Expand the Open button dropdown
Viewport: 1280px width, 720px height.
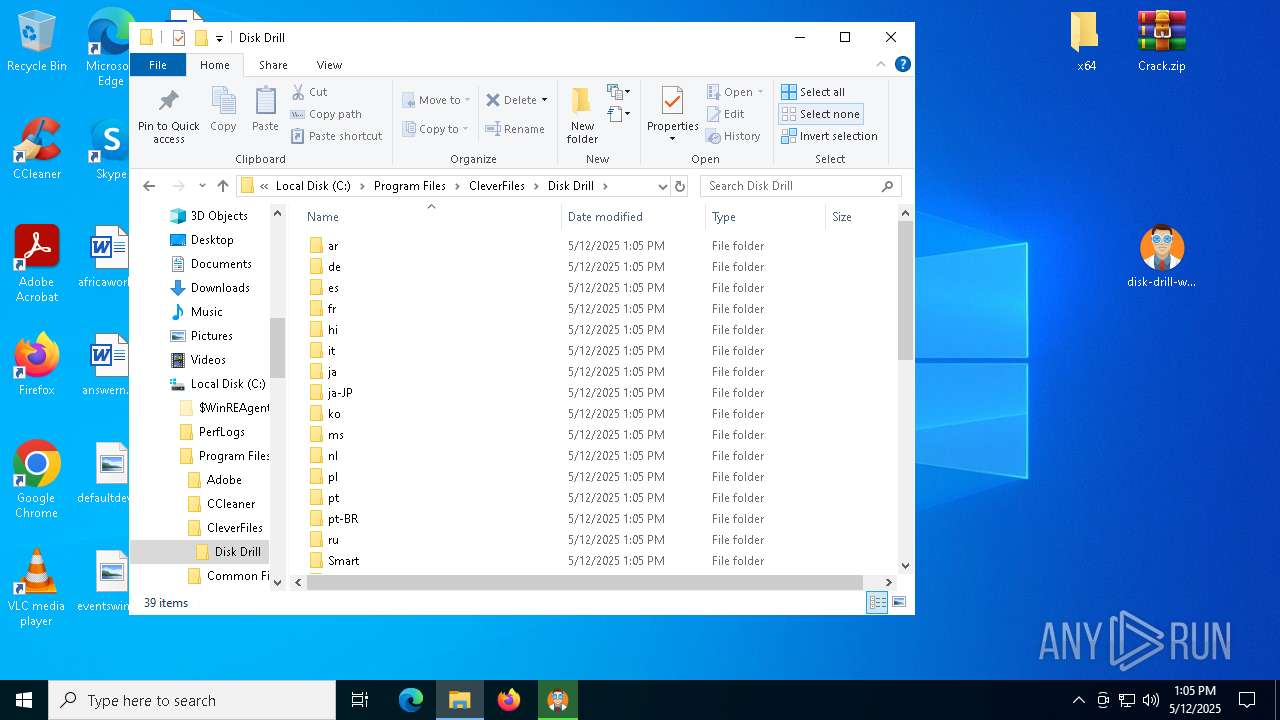760,92
